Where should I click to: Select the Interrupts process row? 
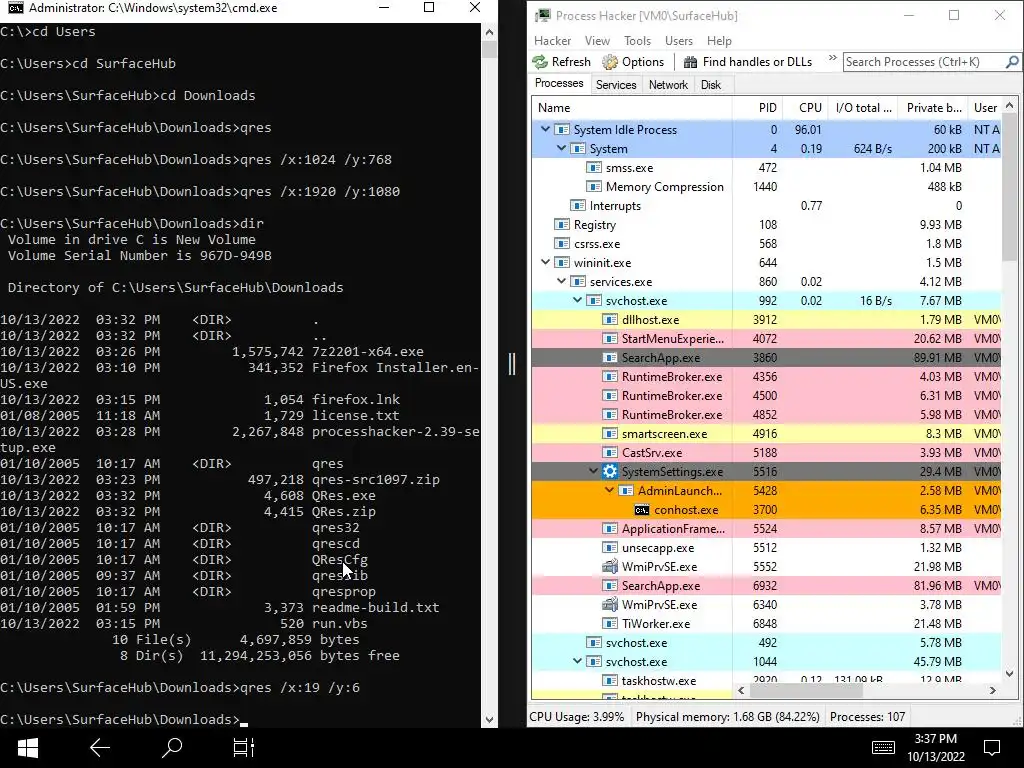pyautogui.click(x=766, y=206)
